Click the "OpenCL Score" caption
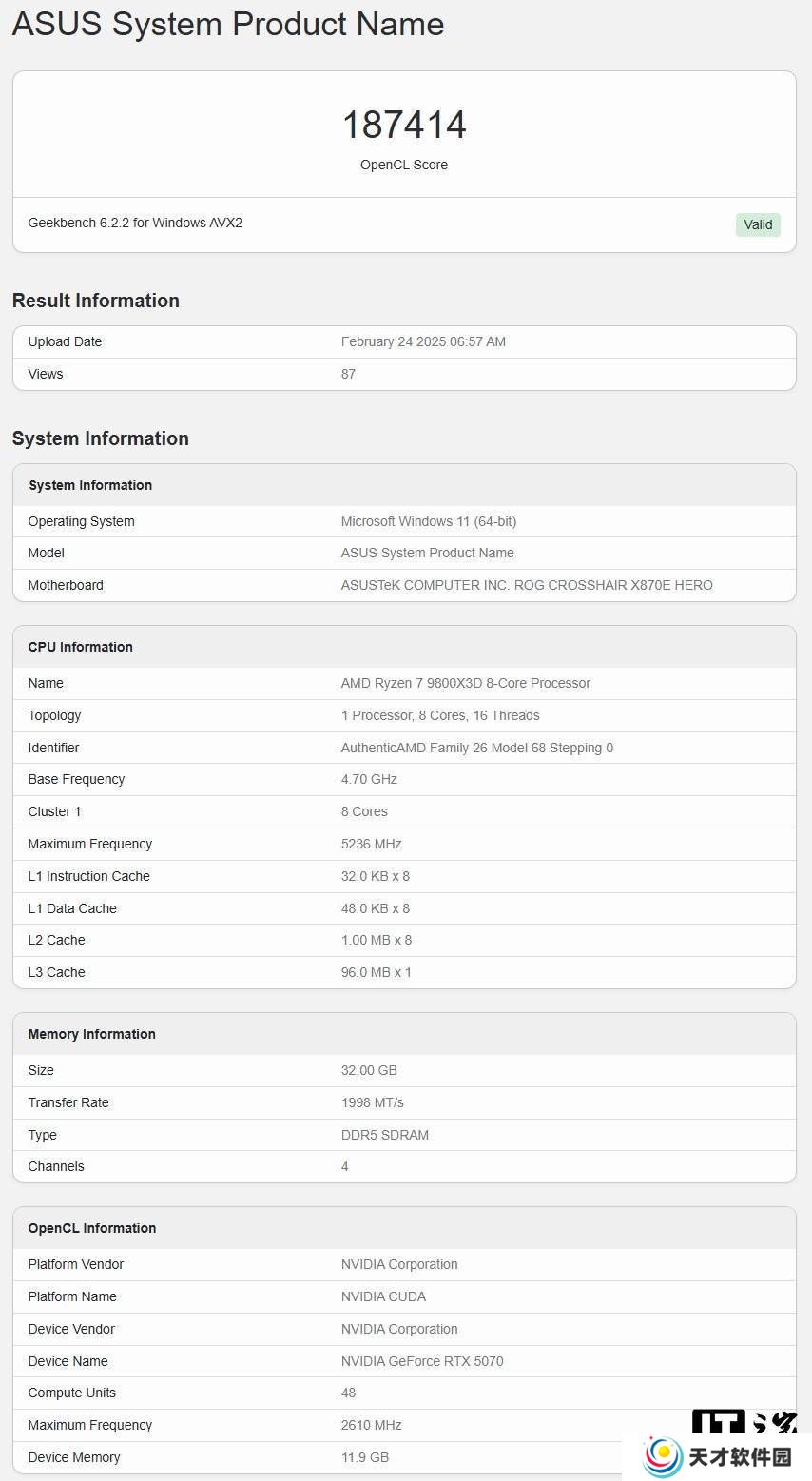The image size is (812, 1481). pyautogui.click(x=404, y=165)
